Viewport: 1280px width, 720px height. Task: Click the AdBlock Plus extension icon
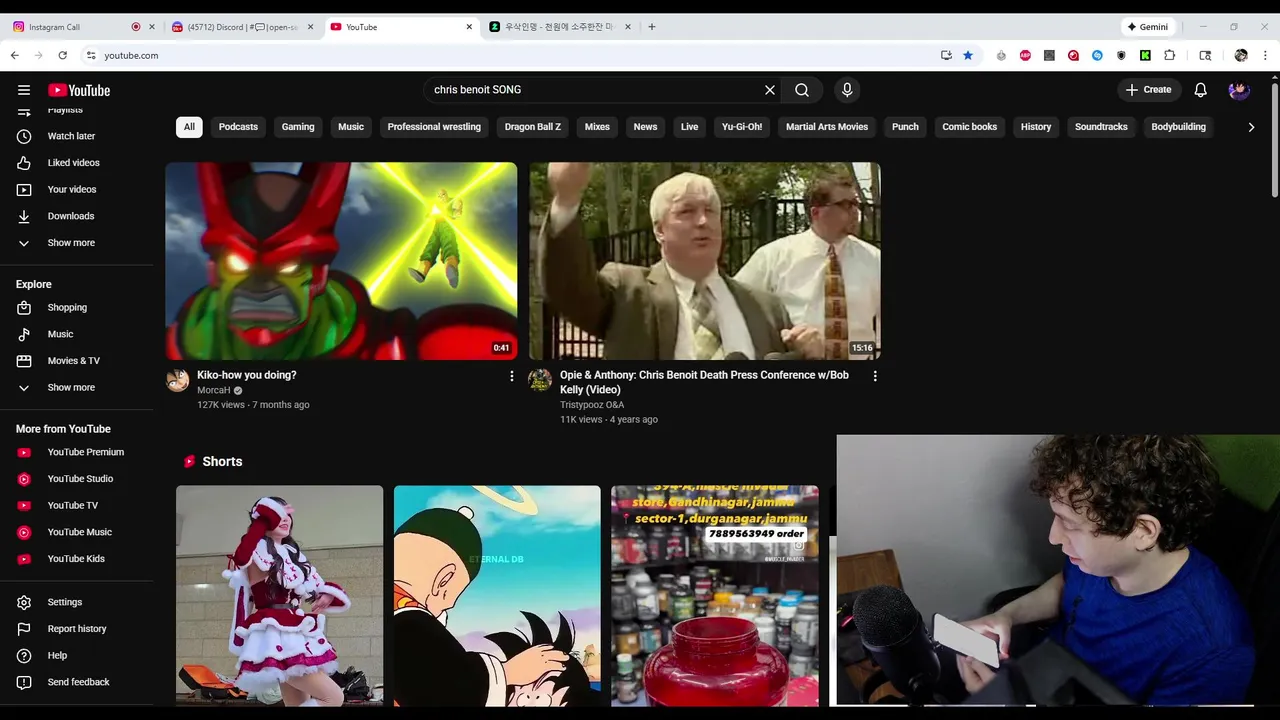pyautogui.click(x=1025, y=55)
